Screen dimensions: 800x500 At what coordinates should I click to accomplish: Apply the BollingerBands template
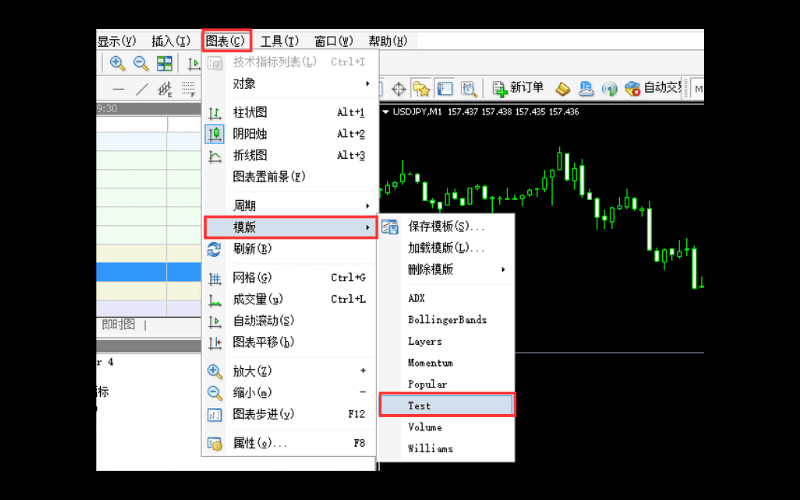pyautogui.click(x=446, y=320)
